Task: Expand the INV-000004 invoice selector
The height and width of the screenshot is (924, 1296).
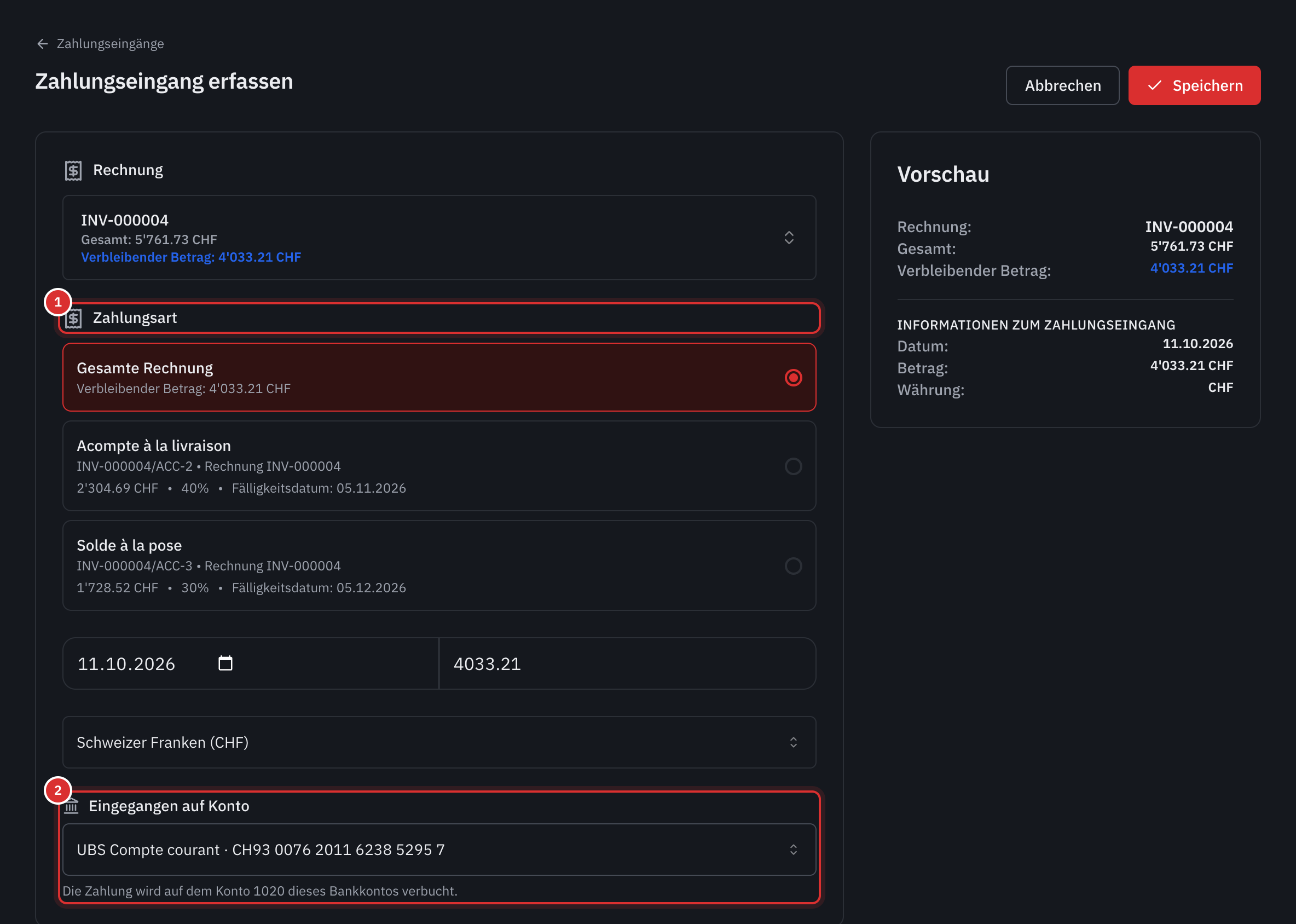Action: tap(439, 238)
